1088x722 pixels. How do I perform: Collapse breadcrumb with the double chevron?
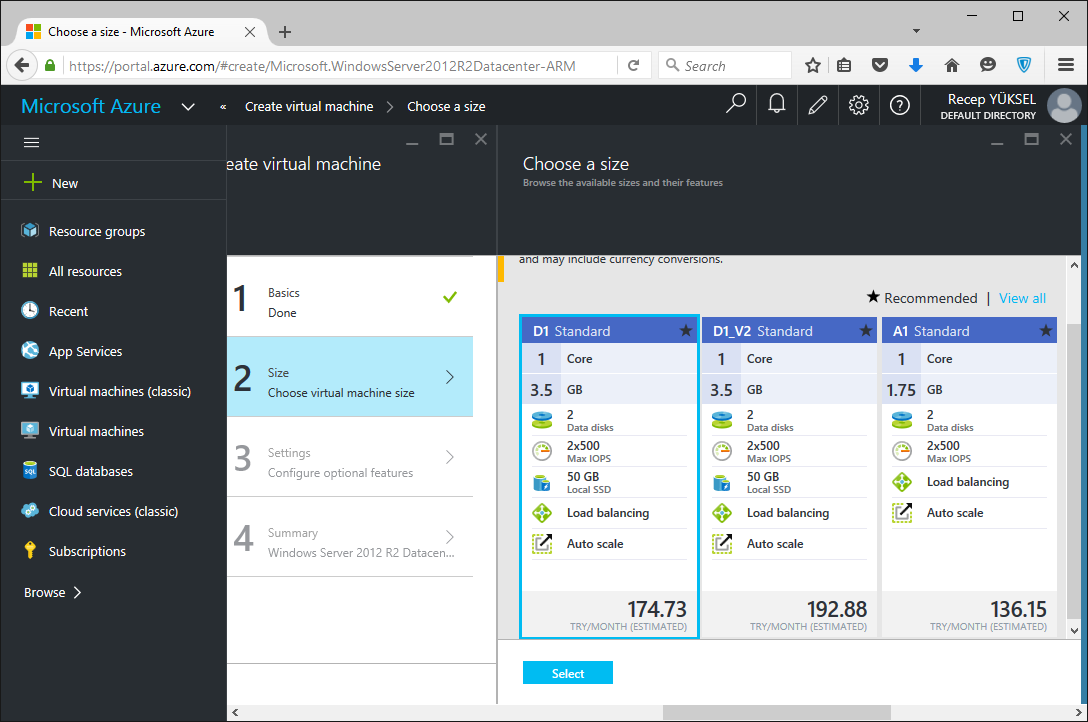click(223, 107)
